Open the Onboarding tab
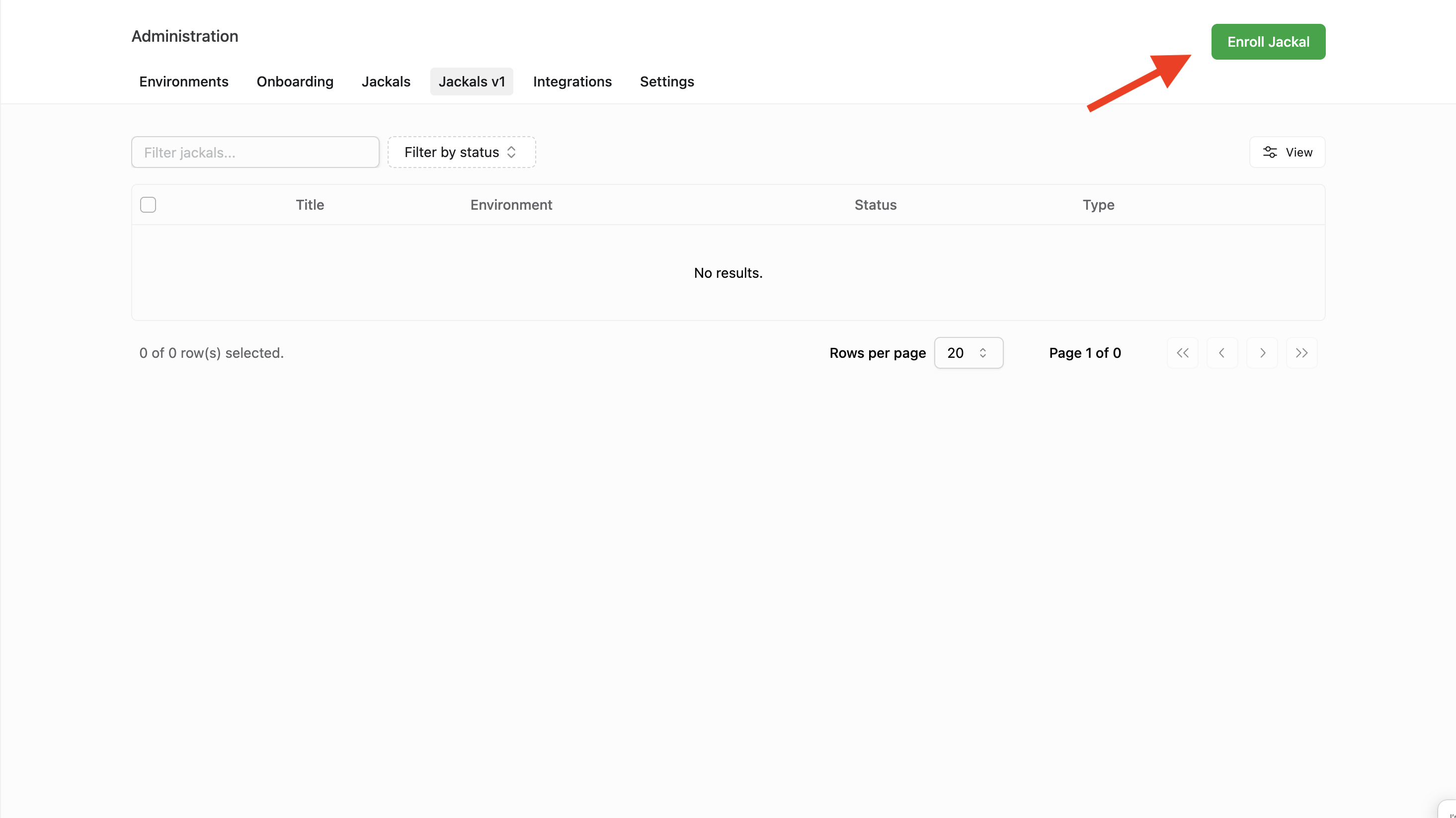 [295, 82]
